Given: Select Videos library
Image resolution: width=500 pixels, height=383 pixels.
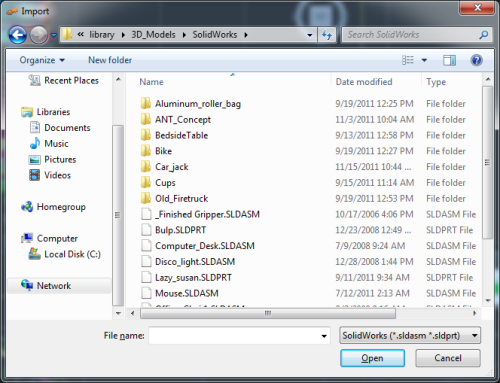Looking at the screenshot, I should pyautogui.click(x=50, y=175).
